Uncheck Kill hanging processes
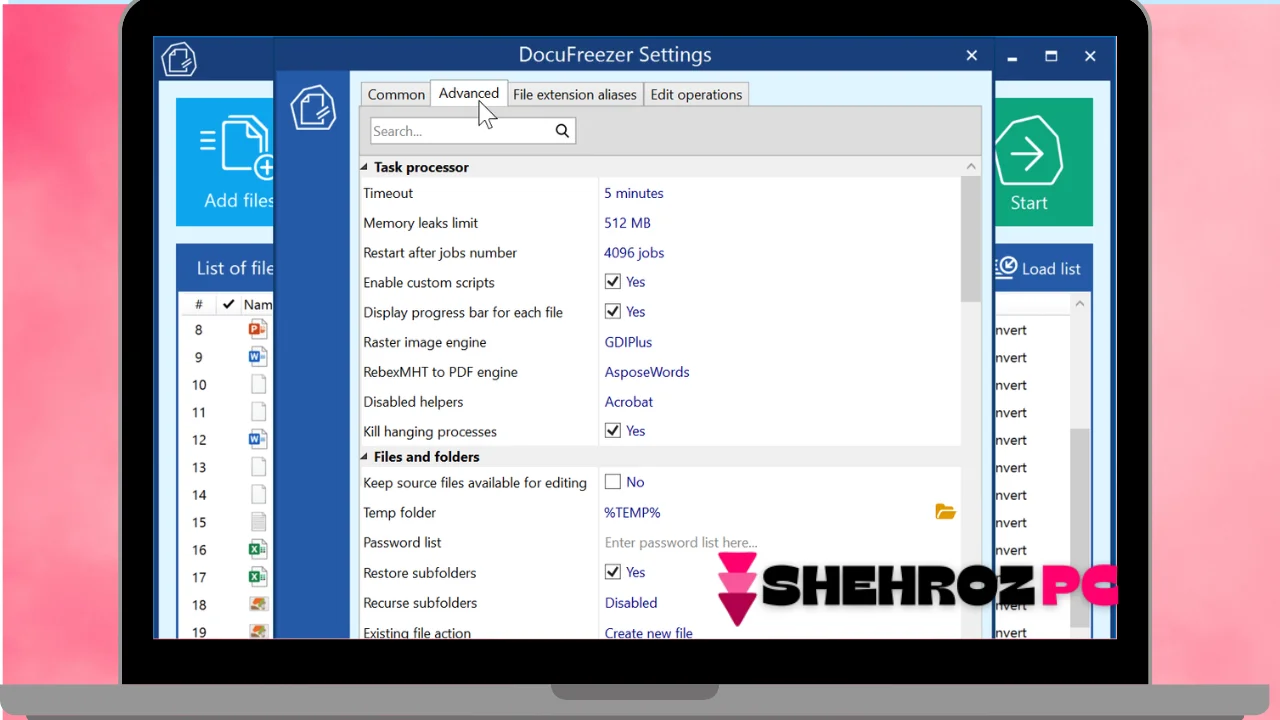The height and width of the screenshot is (720, 1280). tap(613, 430)
